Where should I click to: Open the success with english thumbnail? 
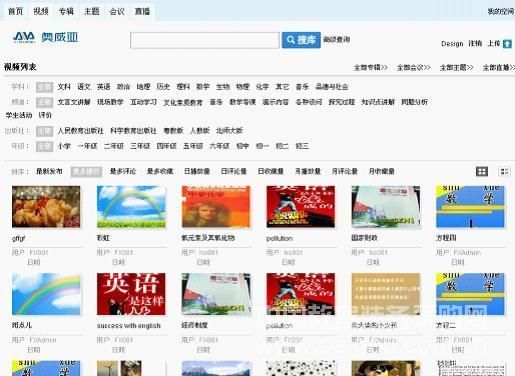tap(131, 294)
